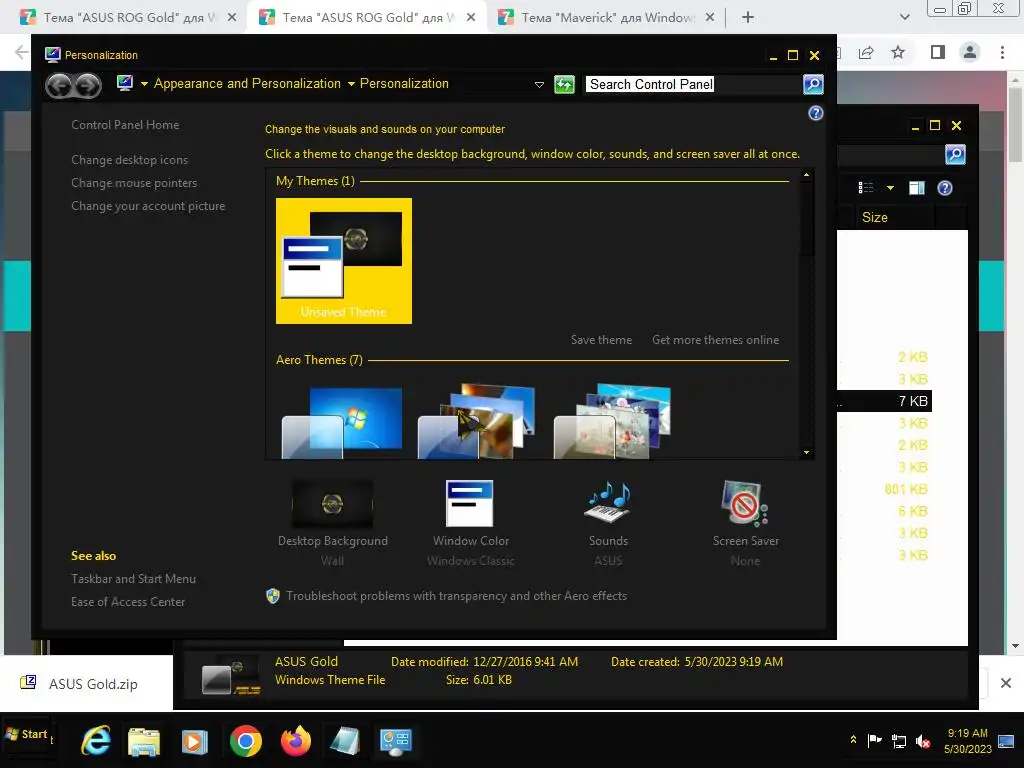Click the search magnifier in the Explorer window

(955, 155)
